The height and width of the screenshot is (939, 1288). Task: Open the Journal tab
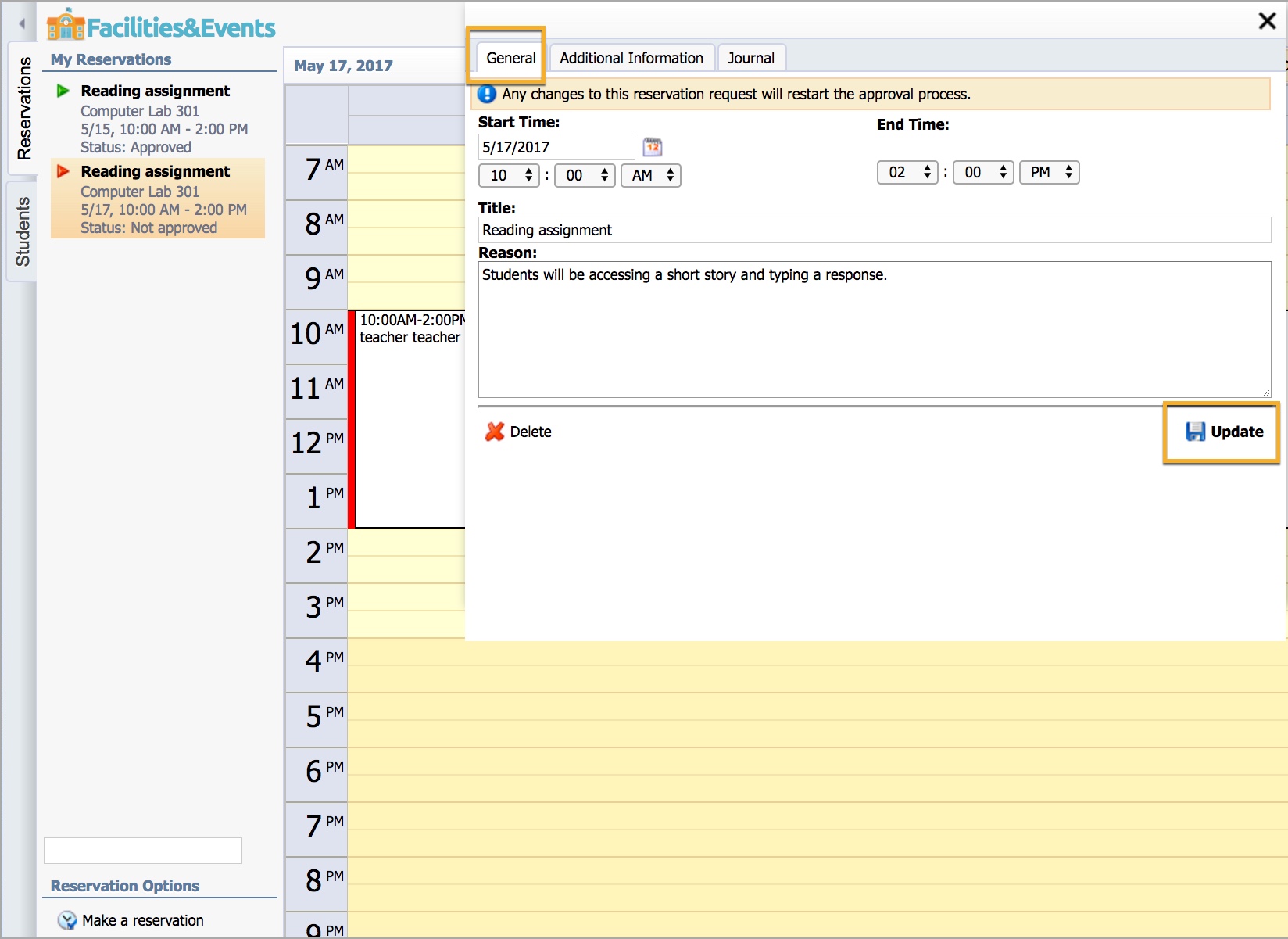751,58
